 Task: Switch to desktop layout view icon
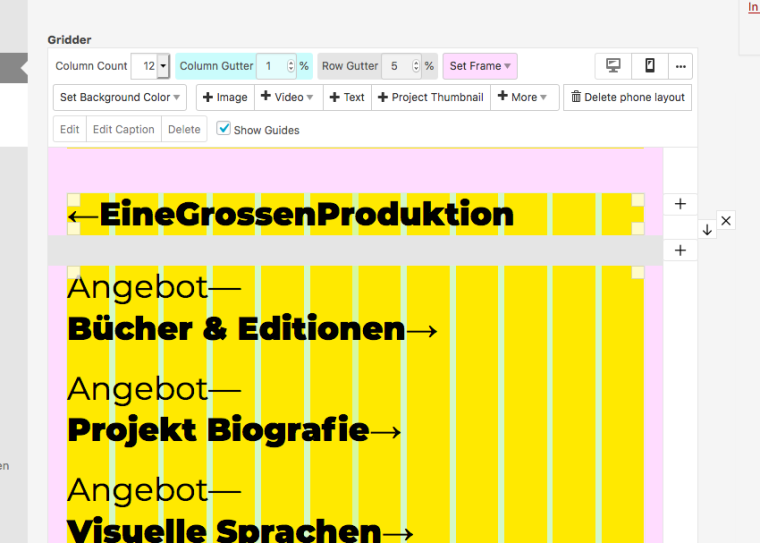(613, 66)
